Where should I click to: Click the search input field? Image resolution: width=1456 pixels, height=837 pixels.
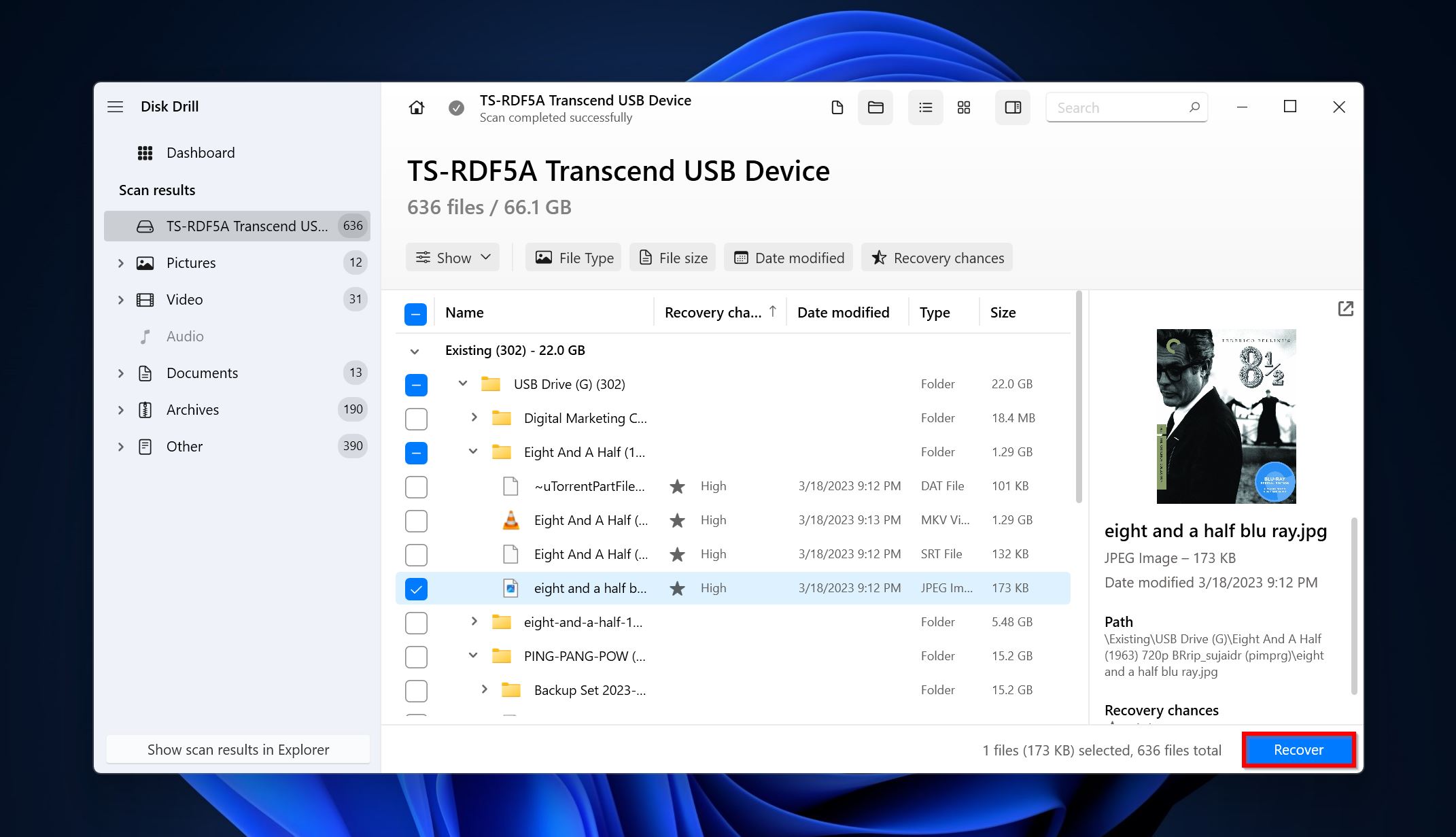pyautogui.click(x=1128, y=107)
